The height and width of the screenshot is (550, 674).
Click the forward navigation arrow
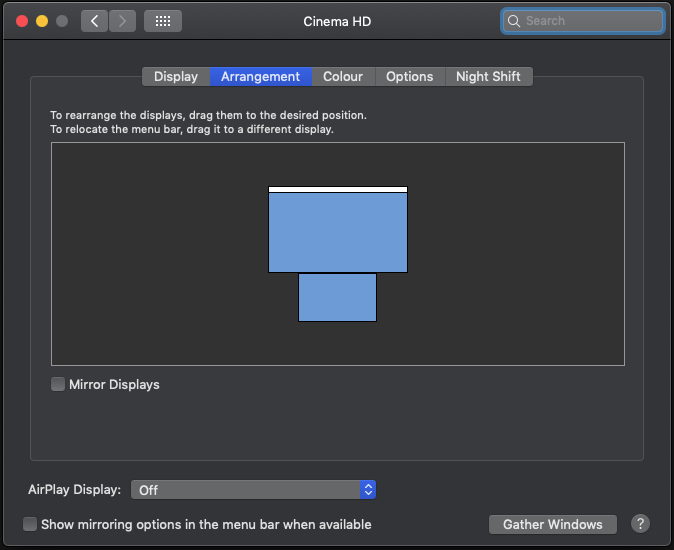click(x=122, y=21)
